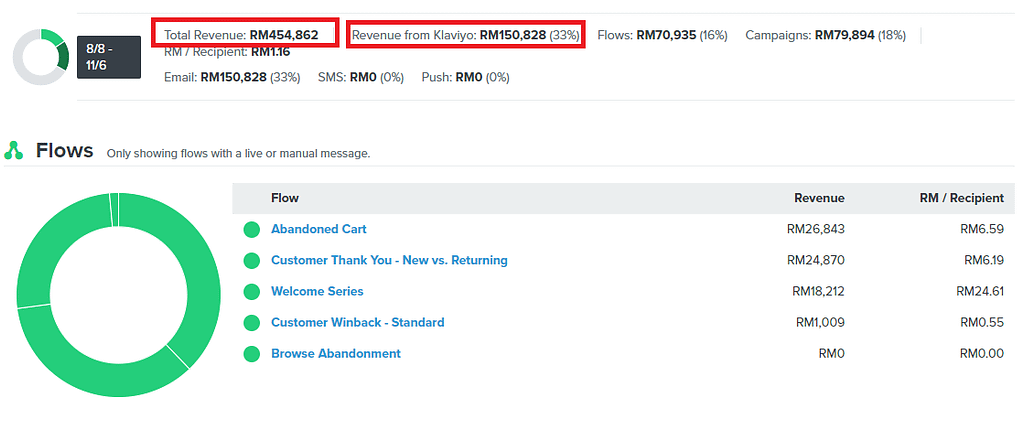Click the green dot beside Abandoned Cart

(x=251, y=229)
